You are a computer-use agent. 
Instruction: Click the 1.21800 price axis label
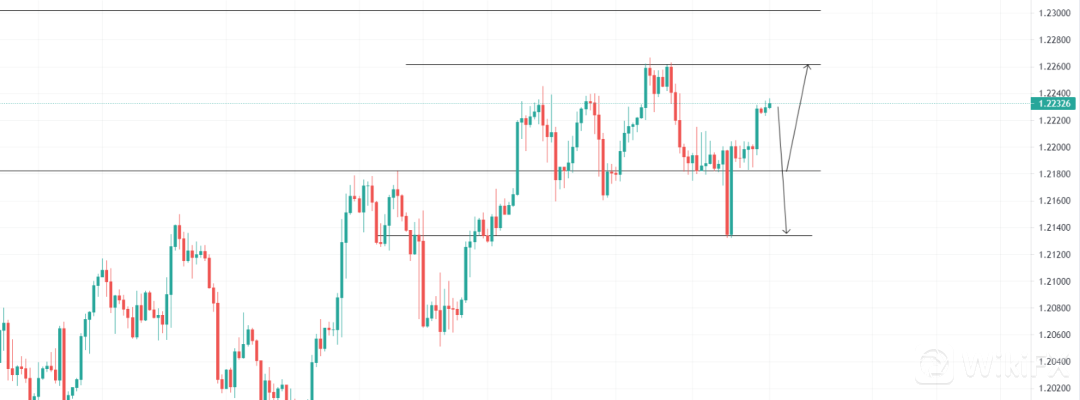(1053, 174)
